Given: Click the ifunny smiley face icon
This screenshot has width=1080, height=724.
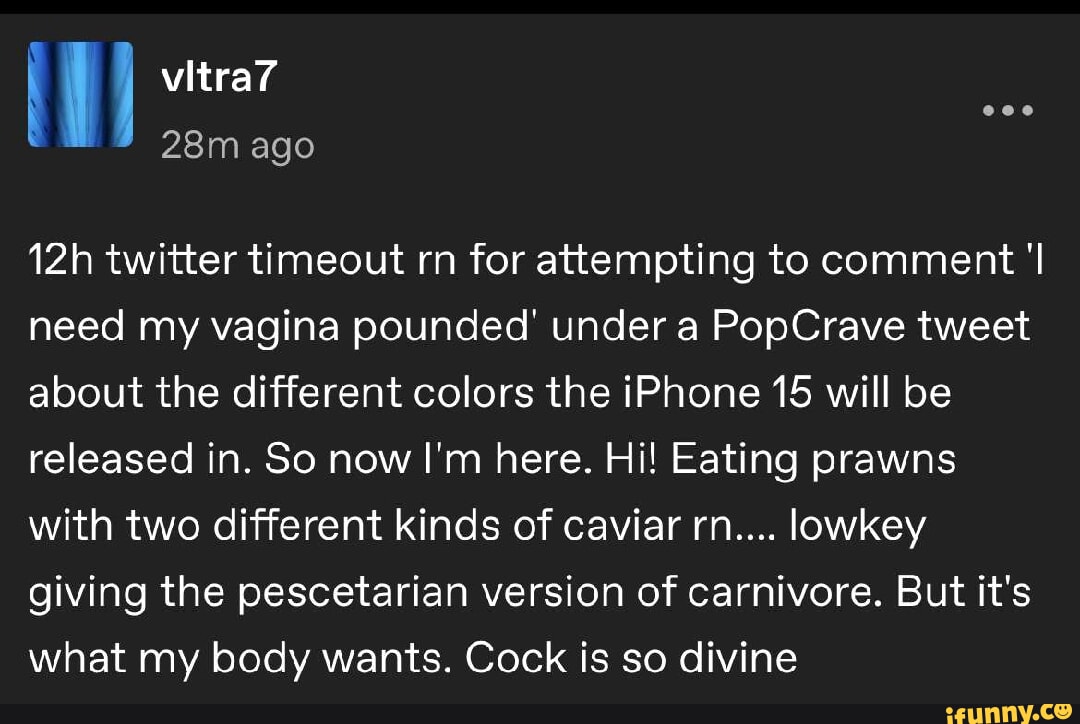Looking at the screenshot, I should (x=1063, y=710).
